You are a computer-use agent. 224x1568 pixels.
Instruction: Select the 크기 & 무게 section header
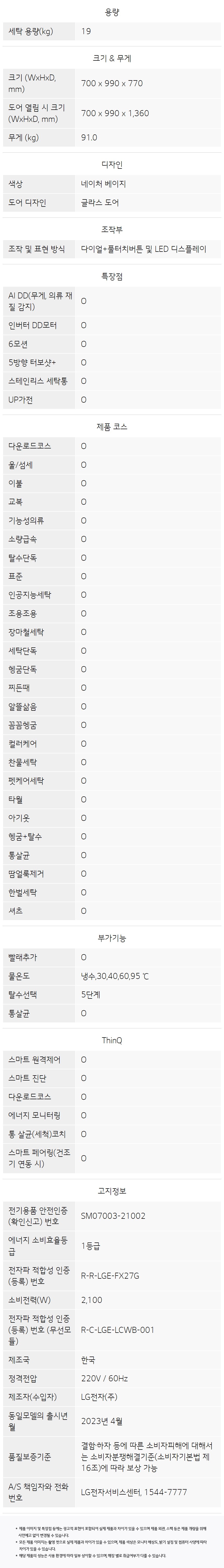(112, 58)
